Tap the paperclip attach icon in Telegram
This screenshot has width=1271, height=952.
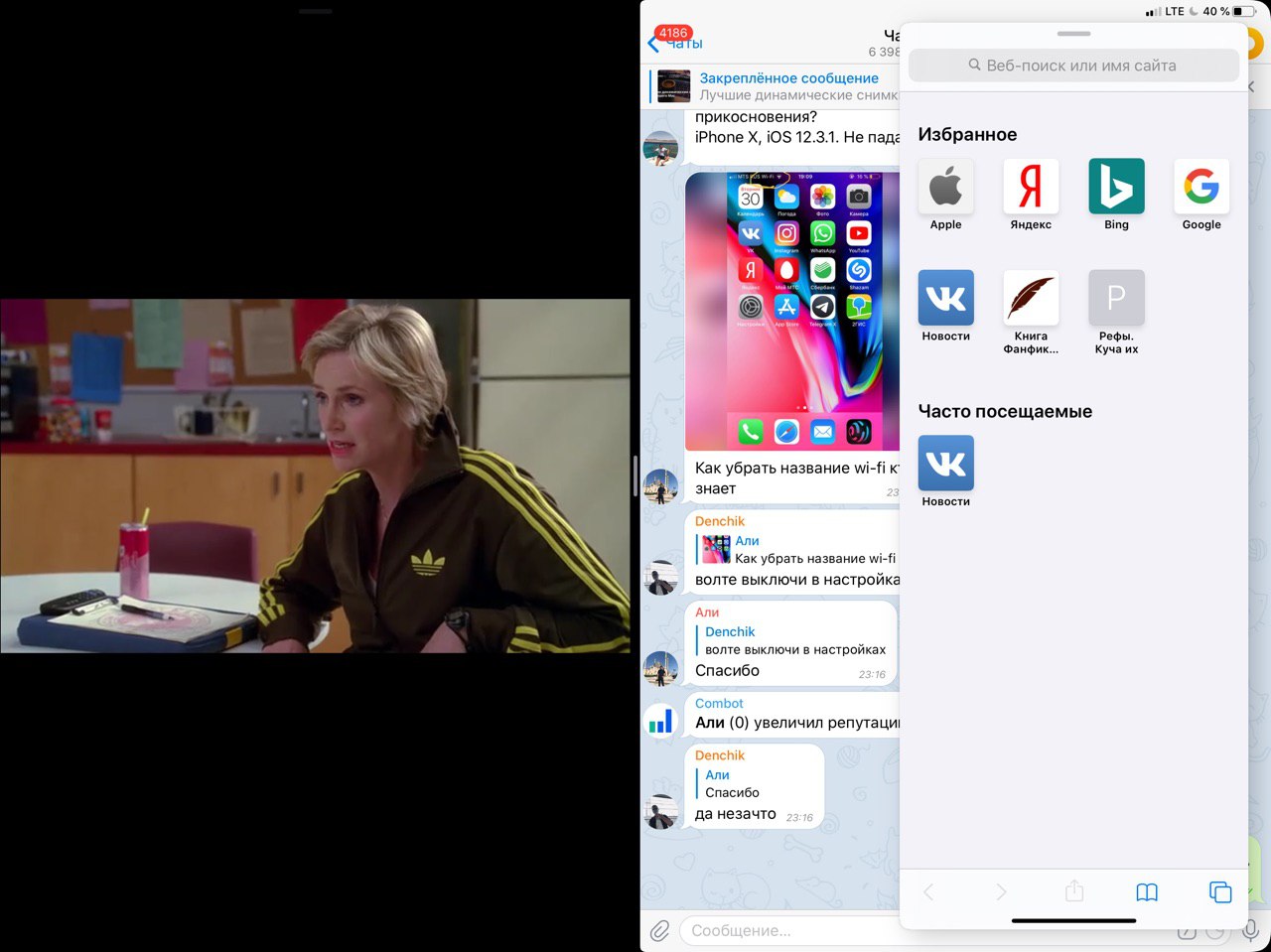[x=659, y=931]
